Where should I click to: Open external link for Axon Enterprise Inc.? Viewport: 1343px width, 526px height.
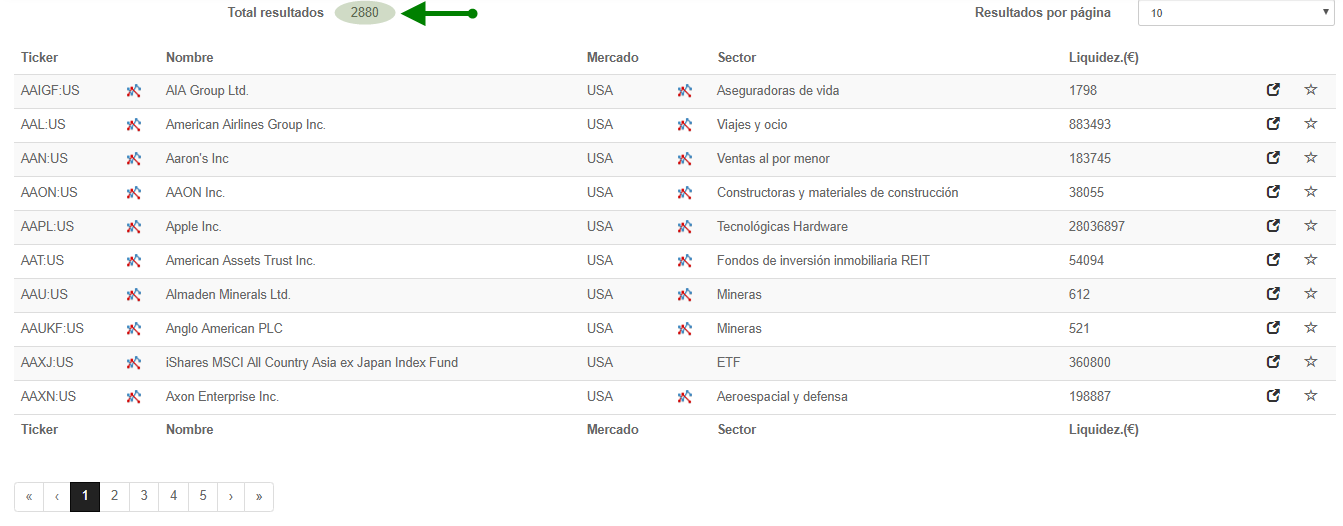pos(1273,396)
